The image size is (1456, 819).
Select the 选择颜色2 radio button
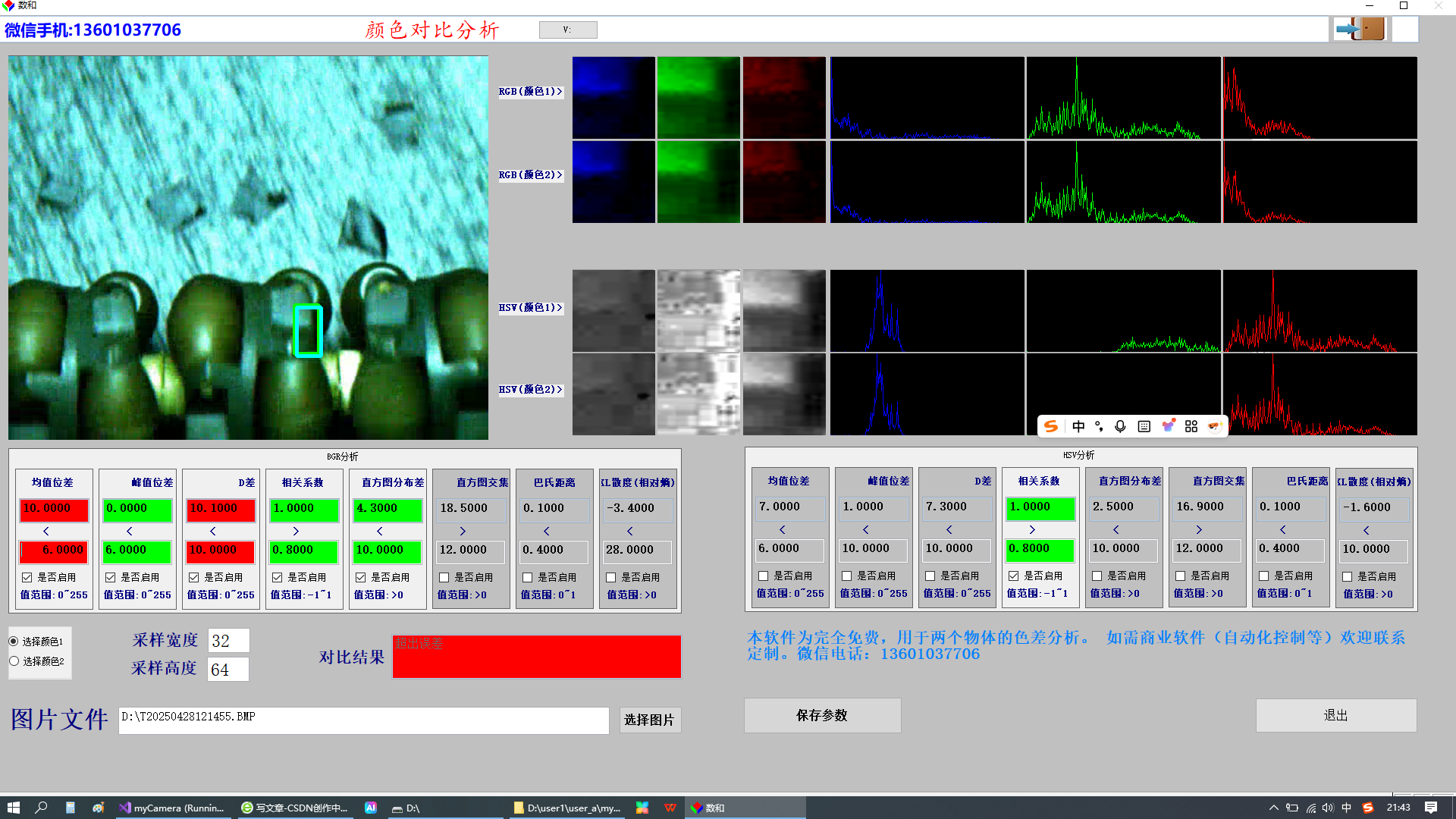14,661
